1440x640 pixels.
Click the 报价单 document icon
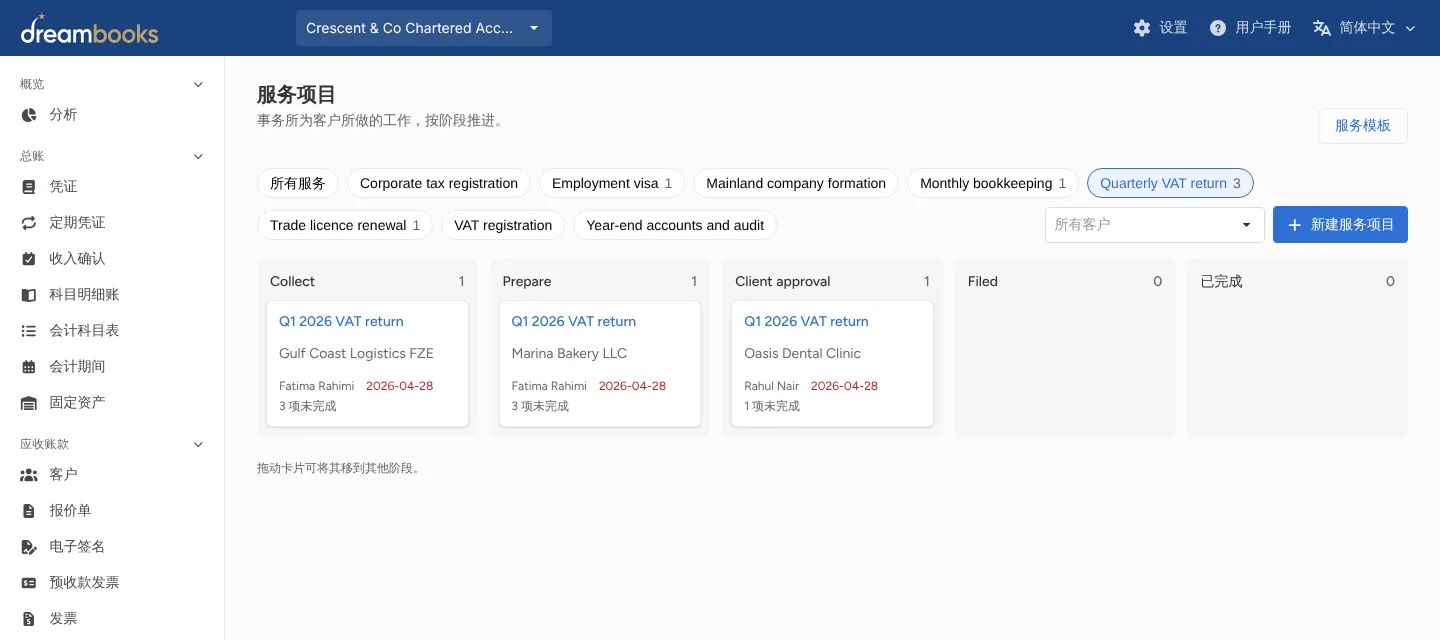point(29,511)
